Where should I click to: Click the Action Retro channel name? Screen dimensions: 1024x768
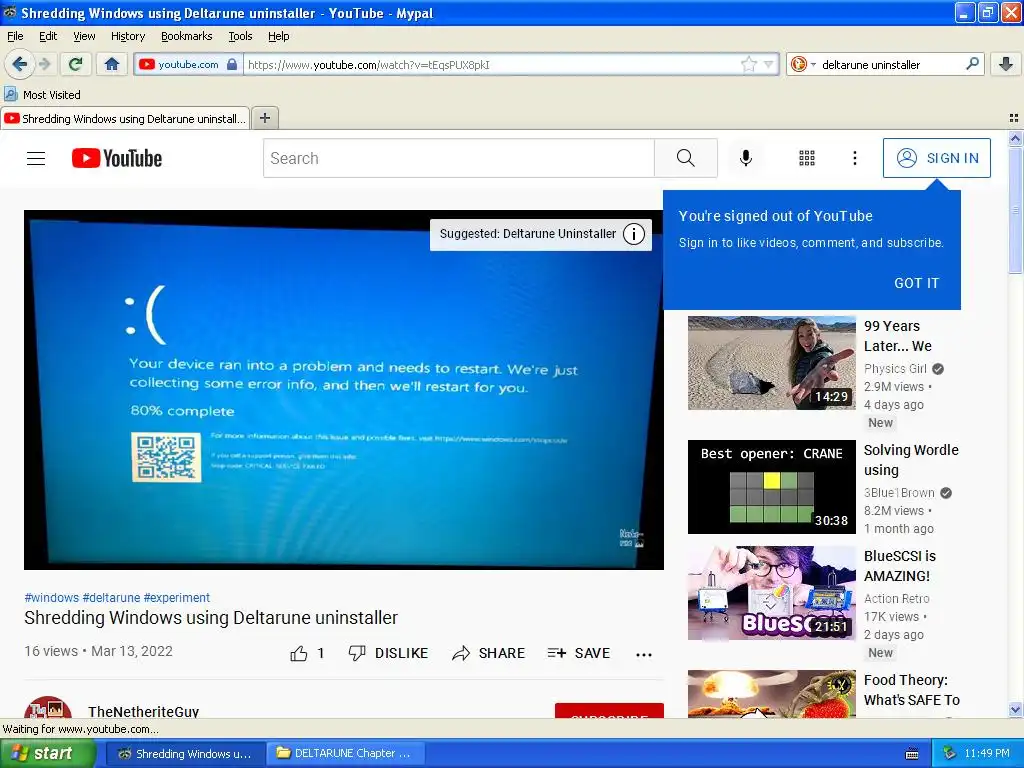click(897, 598)
